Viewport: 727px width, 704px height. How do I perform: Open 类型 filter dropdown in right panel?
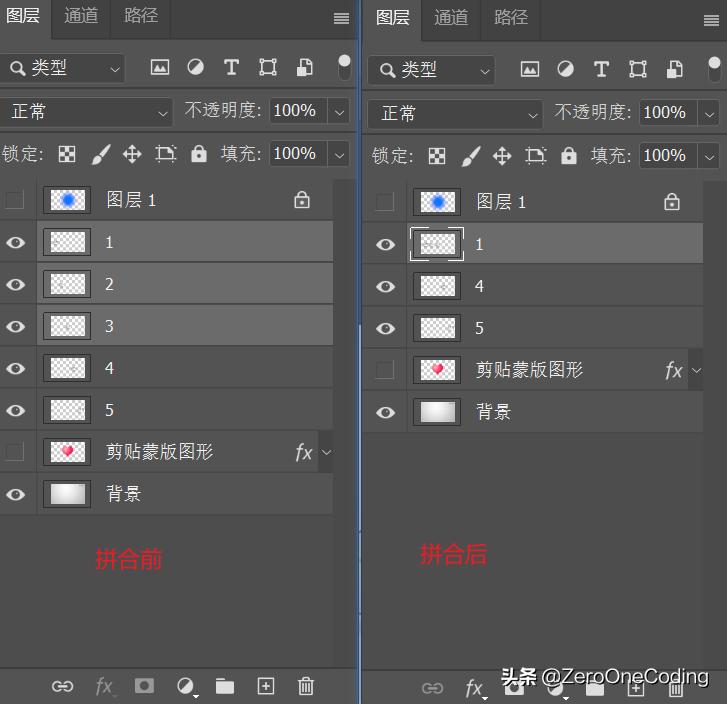point(431,70)
